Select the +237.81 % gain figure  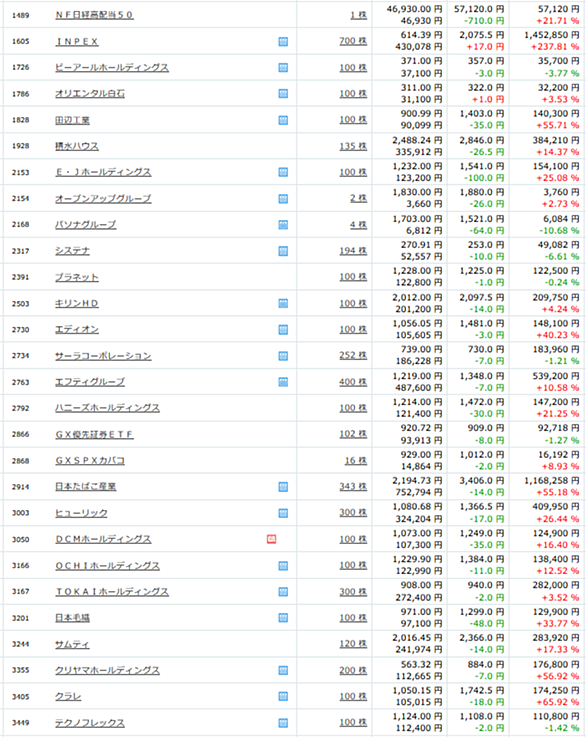(555, 47)
